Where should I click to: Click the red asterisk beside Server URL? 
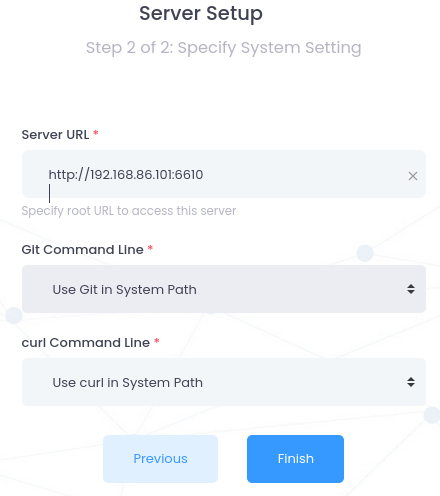[x=96, y=133]
